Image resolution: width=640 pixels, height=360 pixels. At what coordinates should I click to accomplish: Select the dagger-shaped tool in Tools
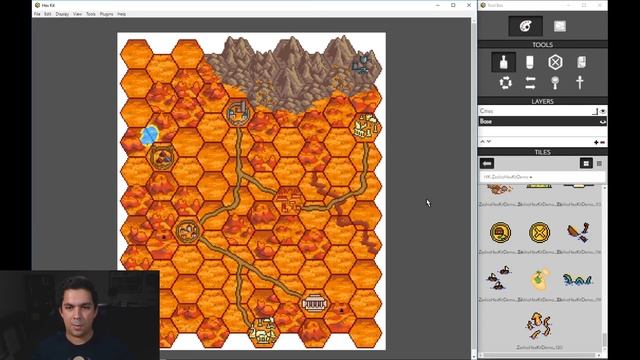point(580,82)
